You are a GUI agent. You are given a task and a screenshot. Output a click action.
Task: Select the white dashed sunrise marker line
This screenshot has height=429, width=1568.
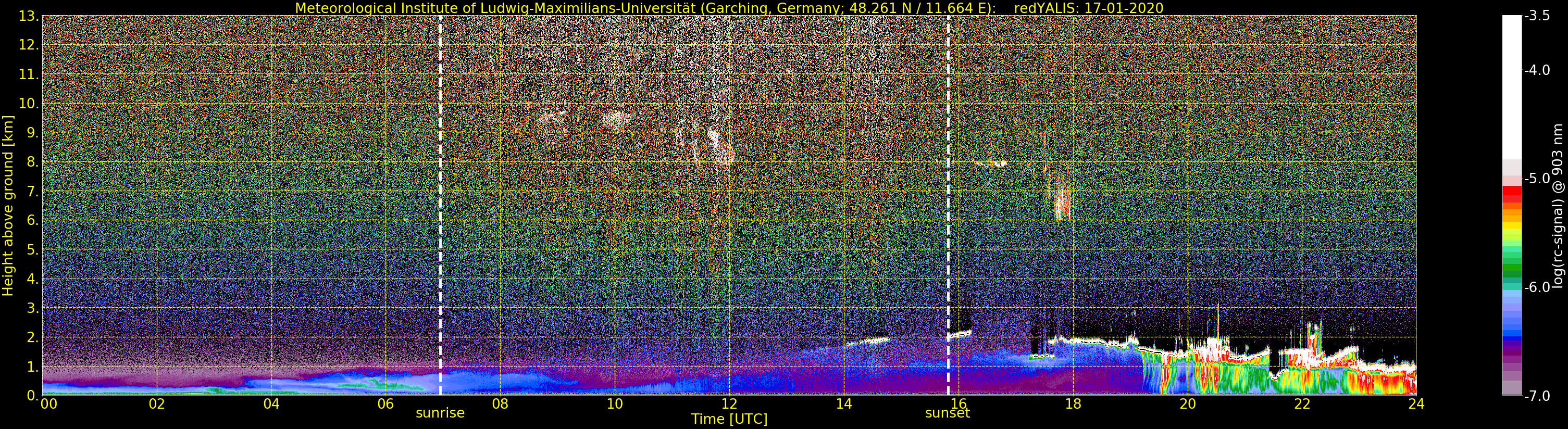[x=440, y=205]
